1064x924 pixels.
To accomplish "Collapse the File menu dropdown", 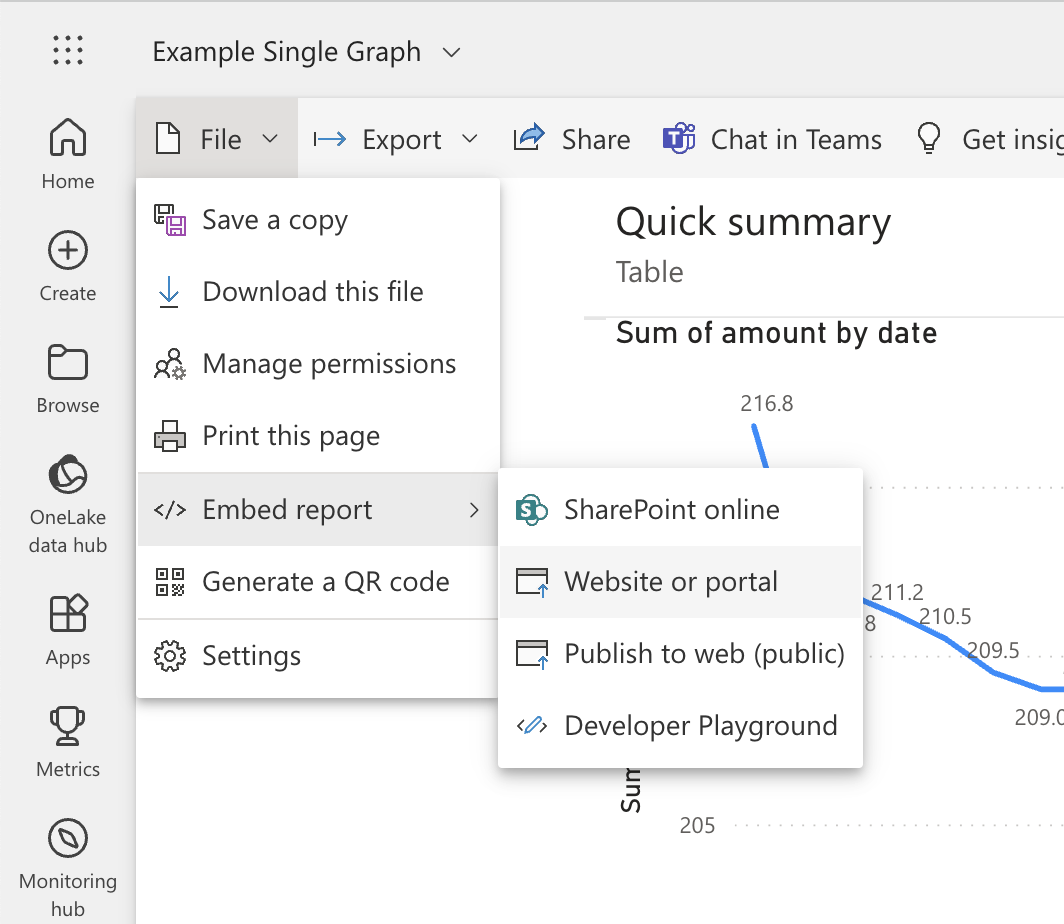I will (x=217, y=139).
